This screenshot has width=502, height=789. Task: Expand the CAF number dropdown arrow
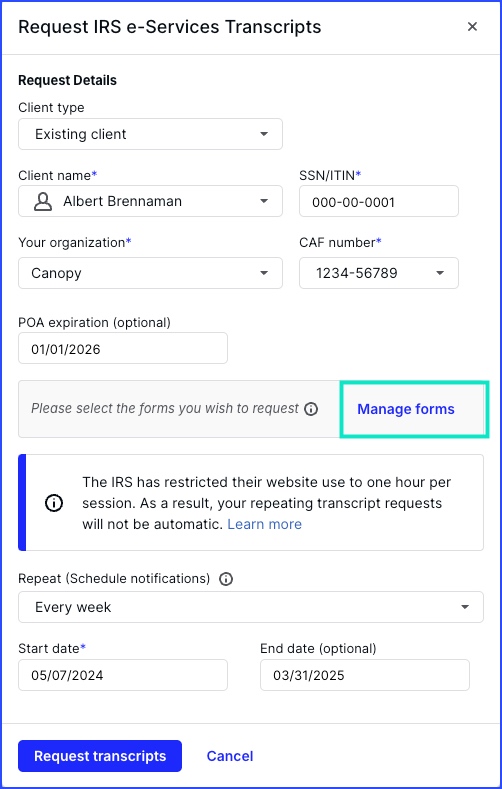(x=440, y=273)
